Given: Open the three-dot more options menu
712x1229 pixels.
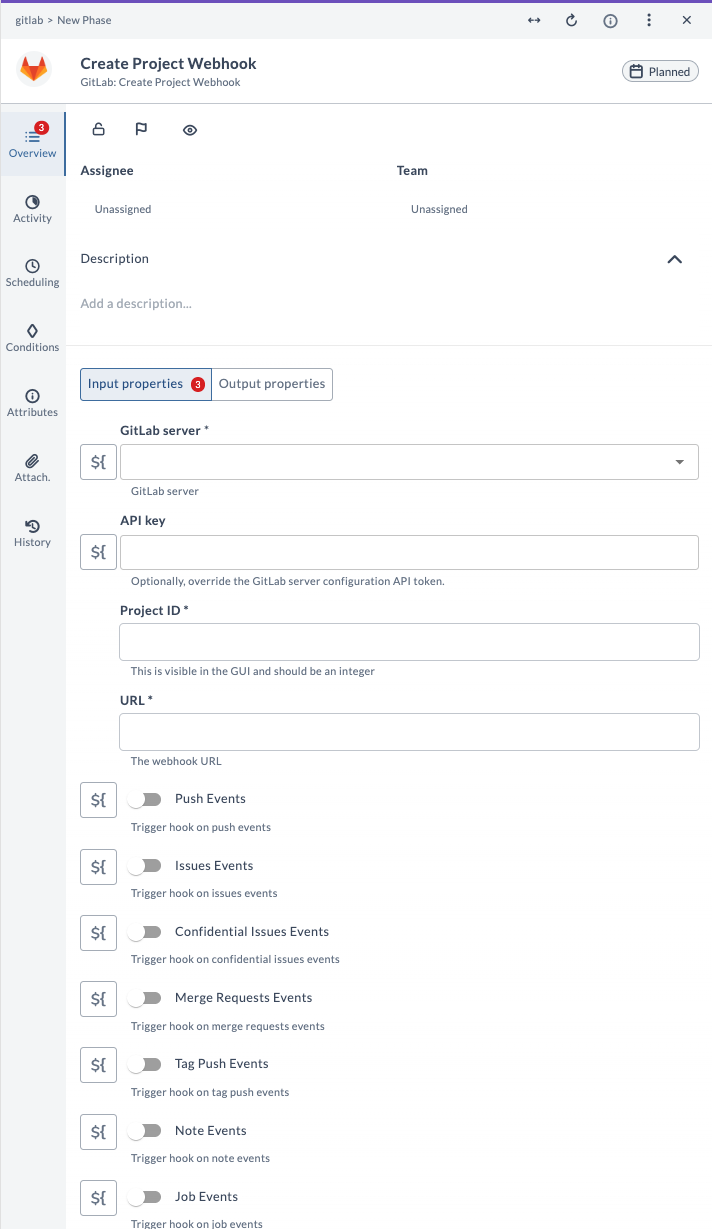Looking at the screenshot, I should tap(649, 20).
